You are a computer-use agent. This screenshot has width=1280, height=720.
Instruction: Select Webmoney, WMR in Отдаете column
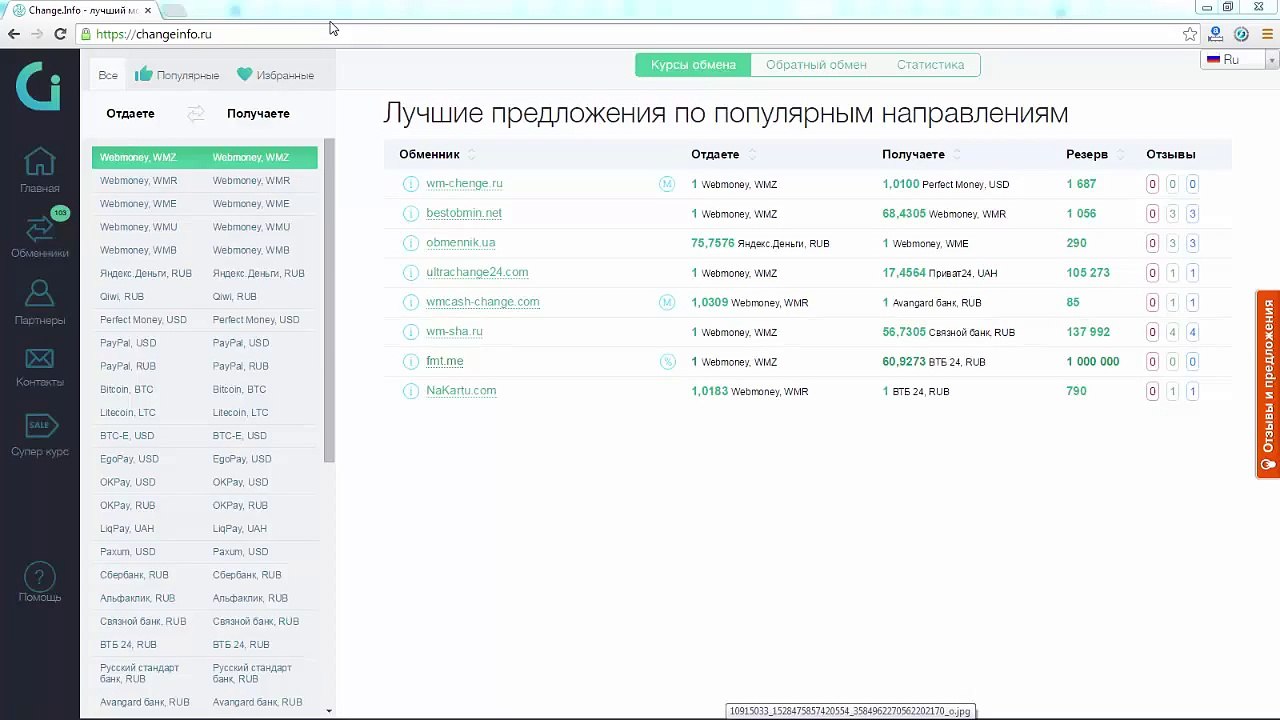138,181
